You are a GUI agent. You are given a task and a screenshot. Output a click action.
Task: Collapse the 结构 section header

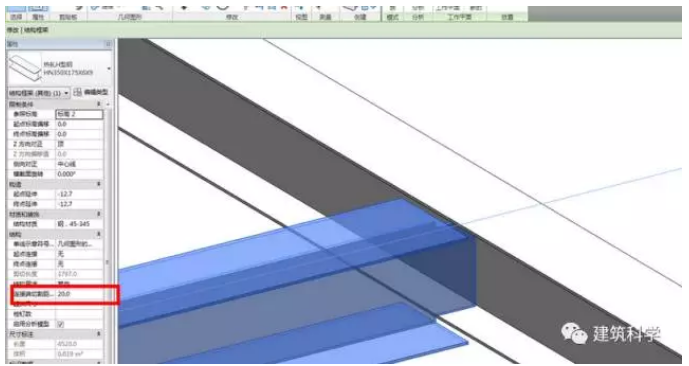coord(99,234)
